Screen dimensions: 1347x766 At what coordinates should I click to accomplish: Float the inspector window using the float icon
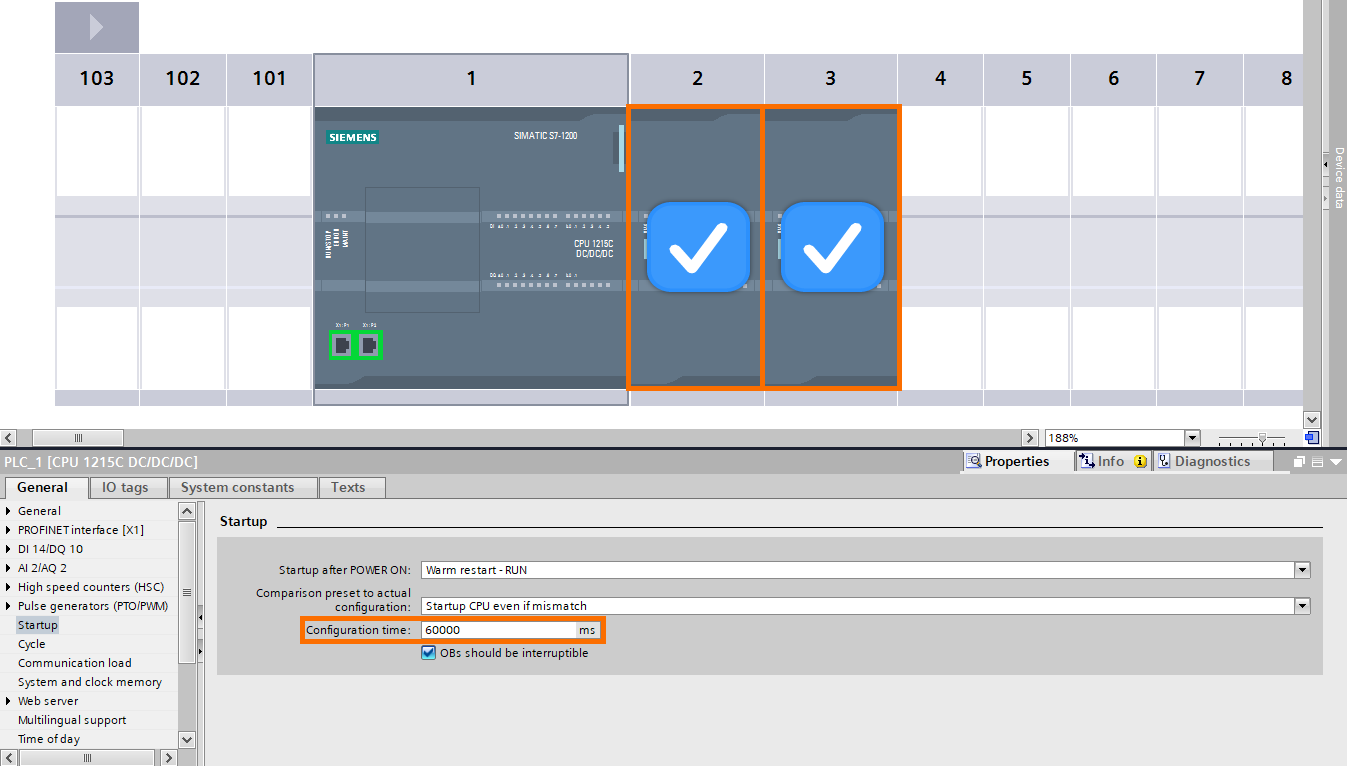[x=1300, y=462]
